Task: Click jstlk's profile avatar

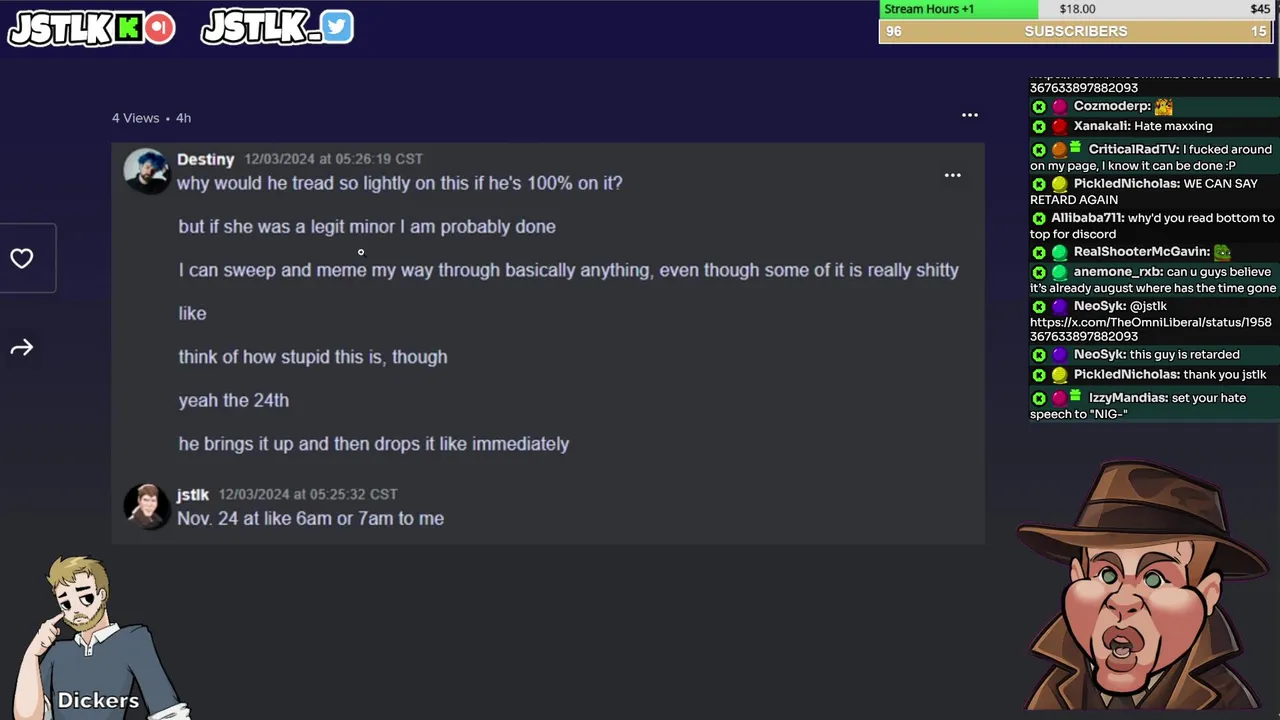Action: point(146,507)
